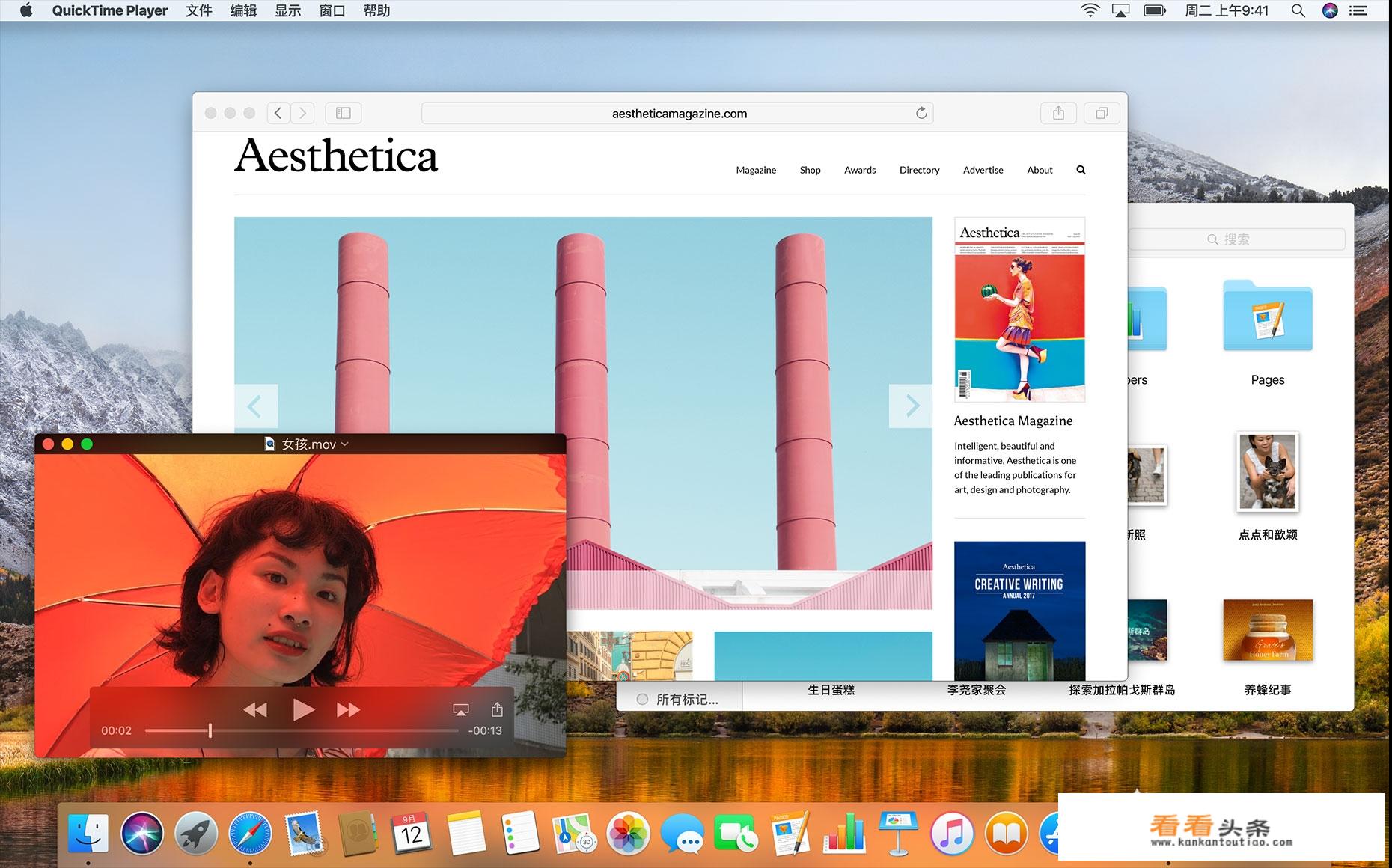Open the 编辑 menu
Viewport: 1392px width, 868px height.
coord(243,10)
